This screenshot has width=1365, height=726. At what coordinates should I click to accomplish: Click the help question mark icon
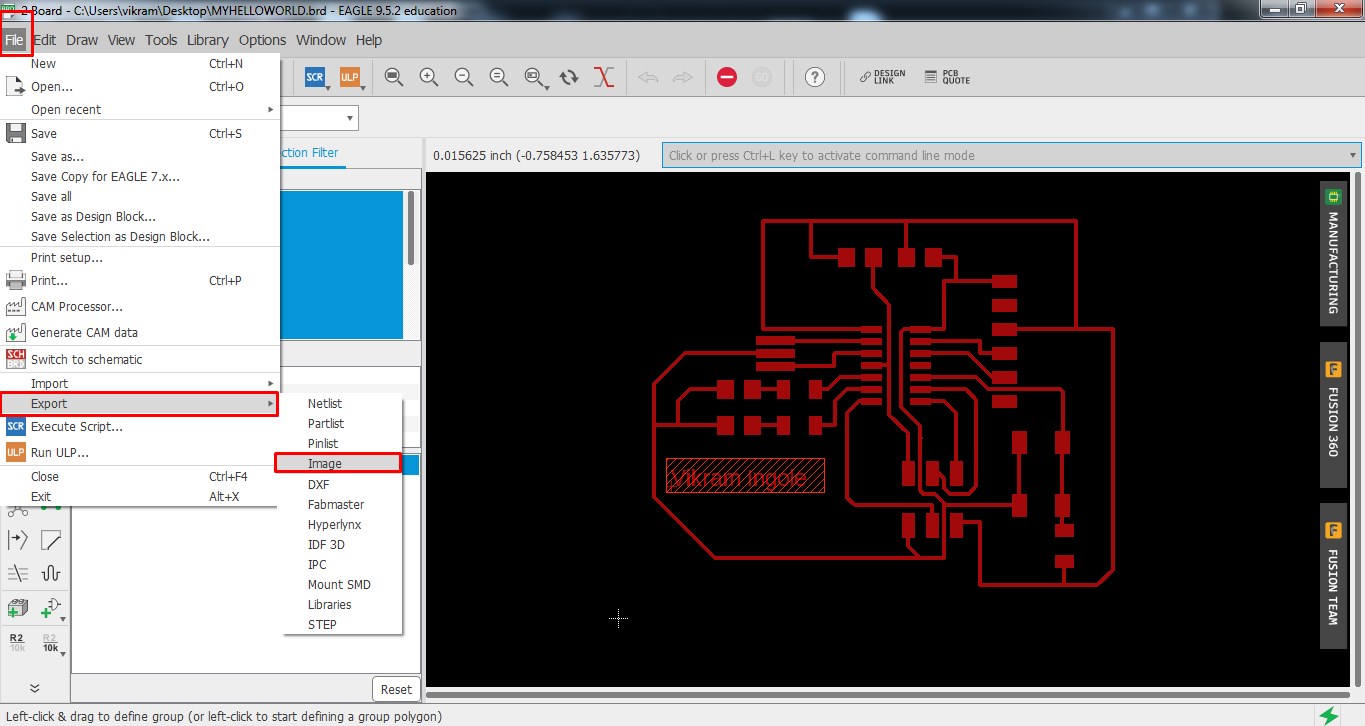pos(815,77)
